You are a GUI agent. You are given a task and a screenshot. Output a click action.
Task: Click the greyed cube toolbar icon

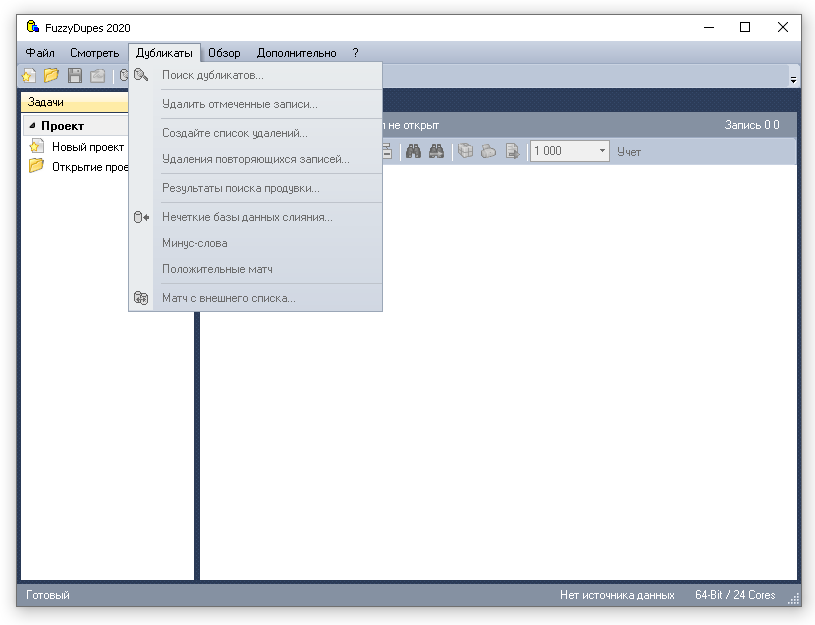pyautogui.click(x=466, y=151)
